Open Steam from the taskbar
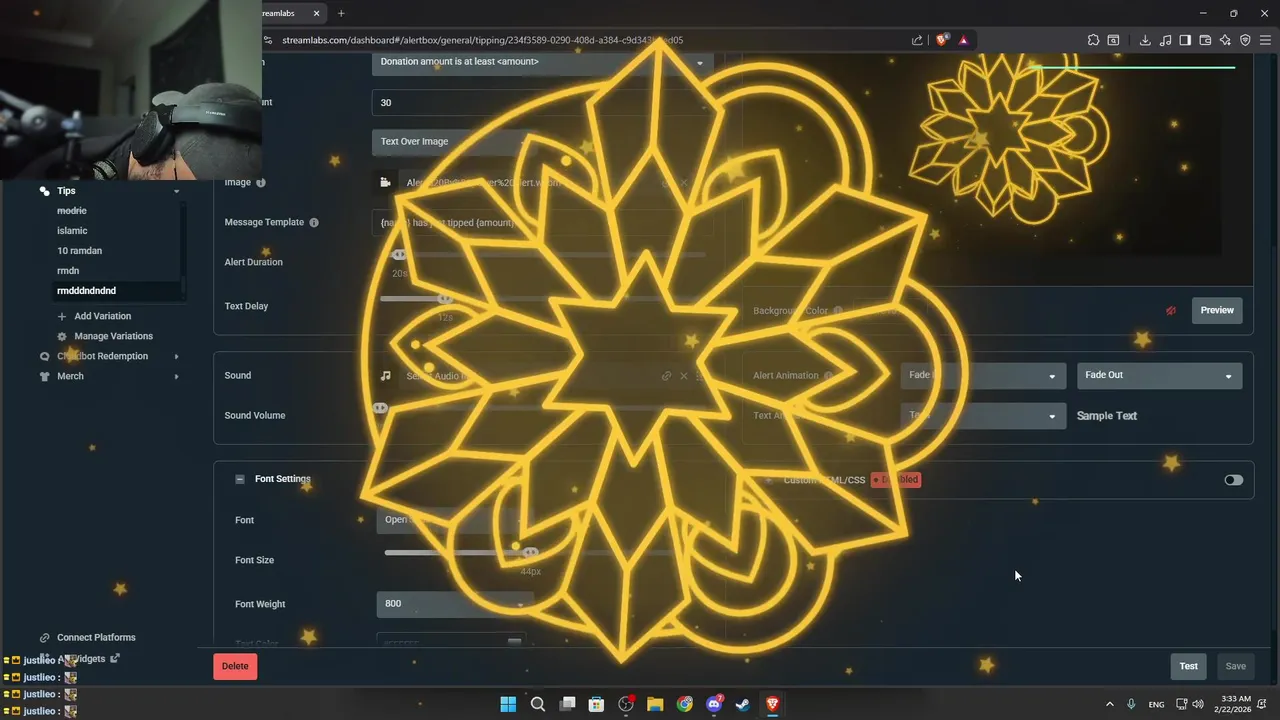This screenshot has height=720, width=1280. click(x=743, y=704)
